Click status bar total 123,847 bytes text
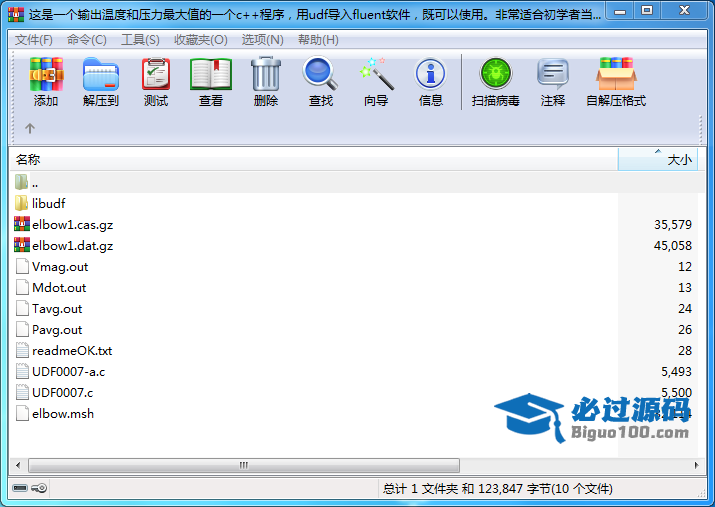The width and height of the screenshot is (715, 507). tap(497, 489)
